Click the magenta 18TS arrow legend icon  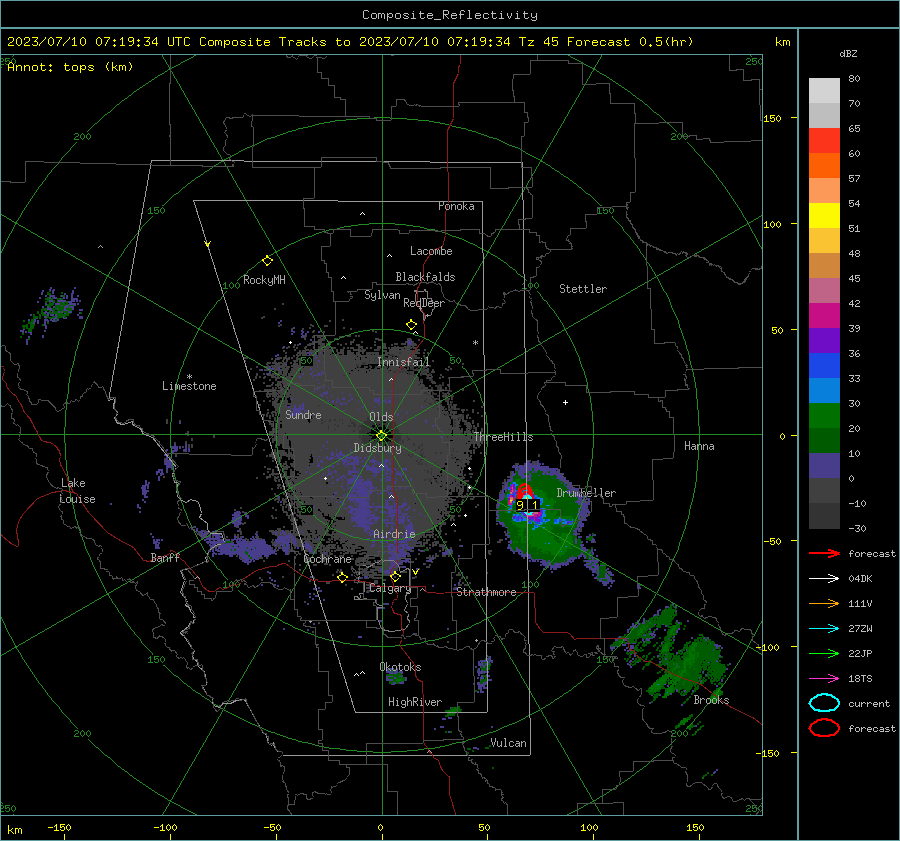click(x=824, y=679)
